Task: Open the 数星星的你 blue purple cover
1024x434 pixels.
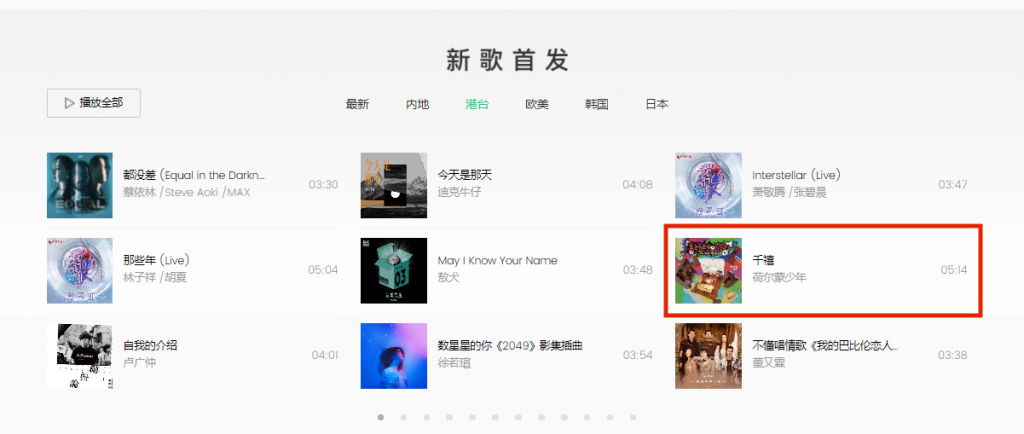Action: pos(394,356)
